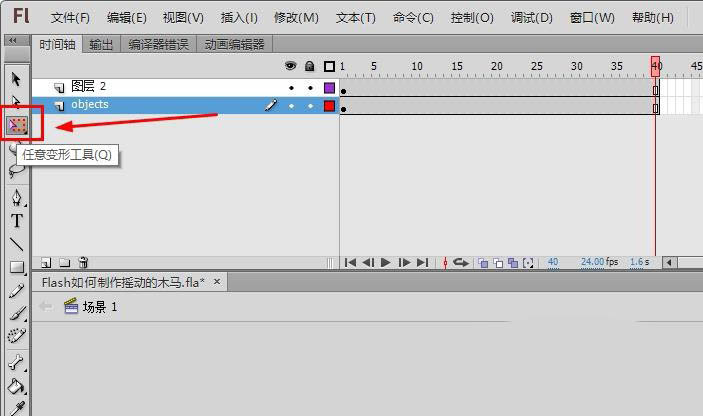Open the 帮助(H) menu
This screenshot has height=416, width=703.
tap(653, 18)
